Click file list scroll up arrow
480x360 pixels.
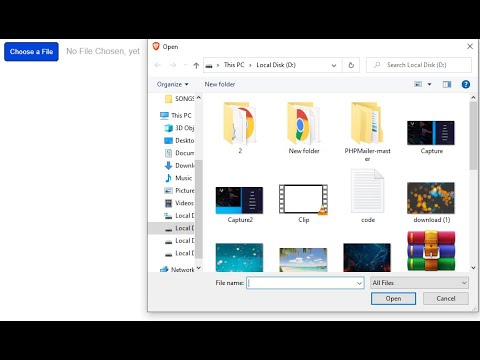pyautogui.click(x=473, y=97)
